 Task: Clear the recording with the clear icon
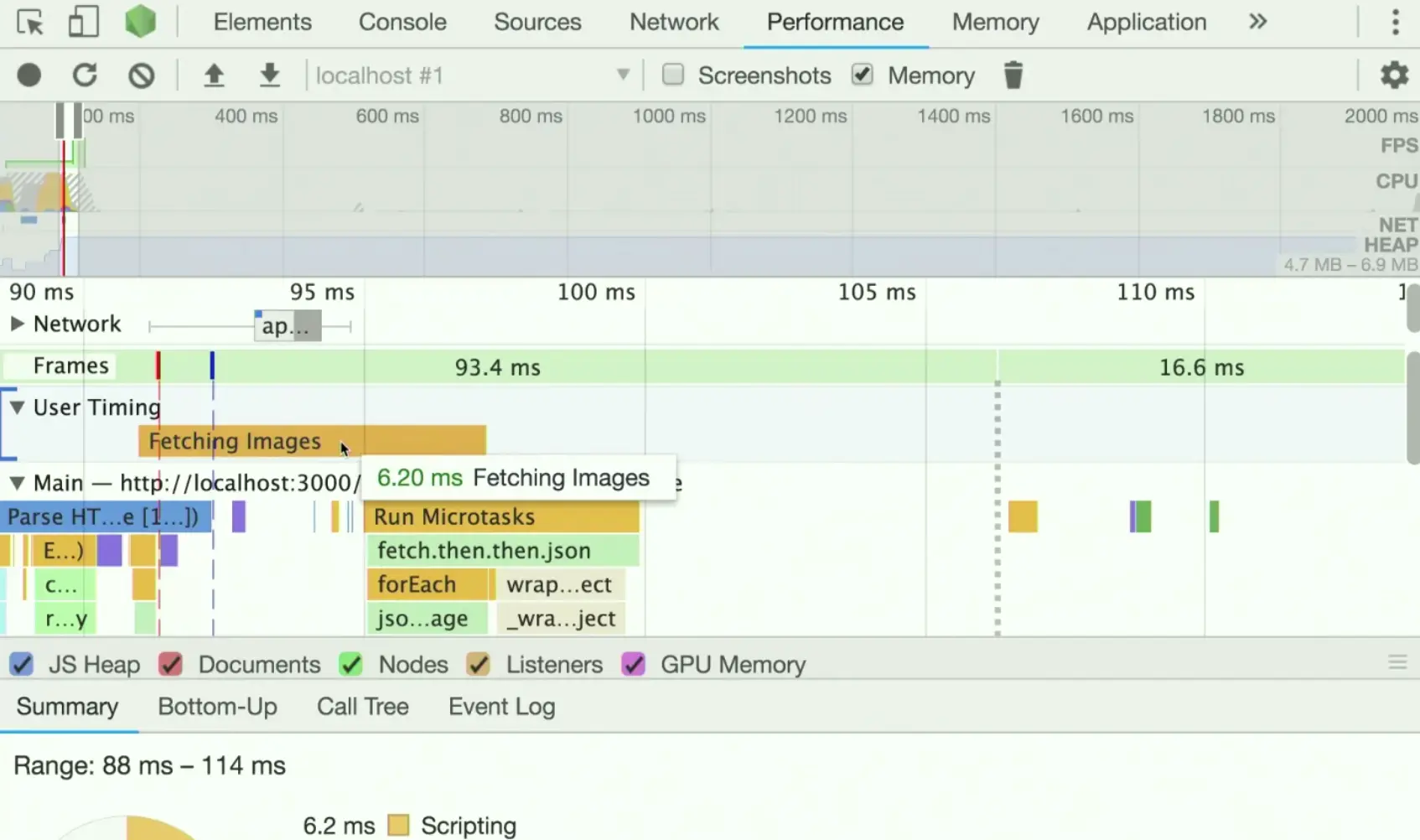(x=142, y=75)
